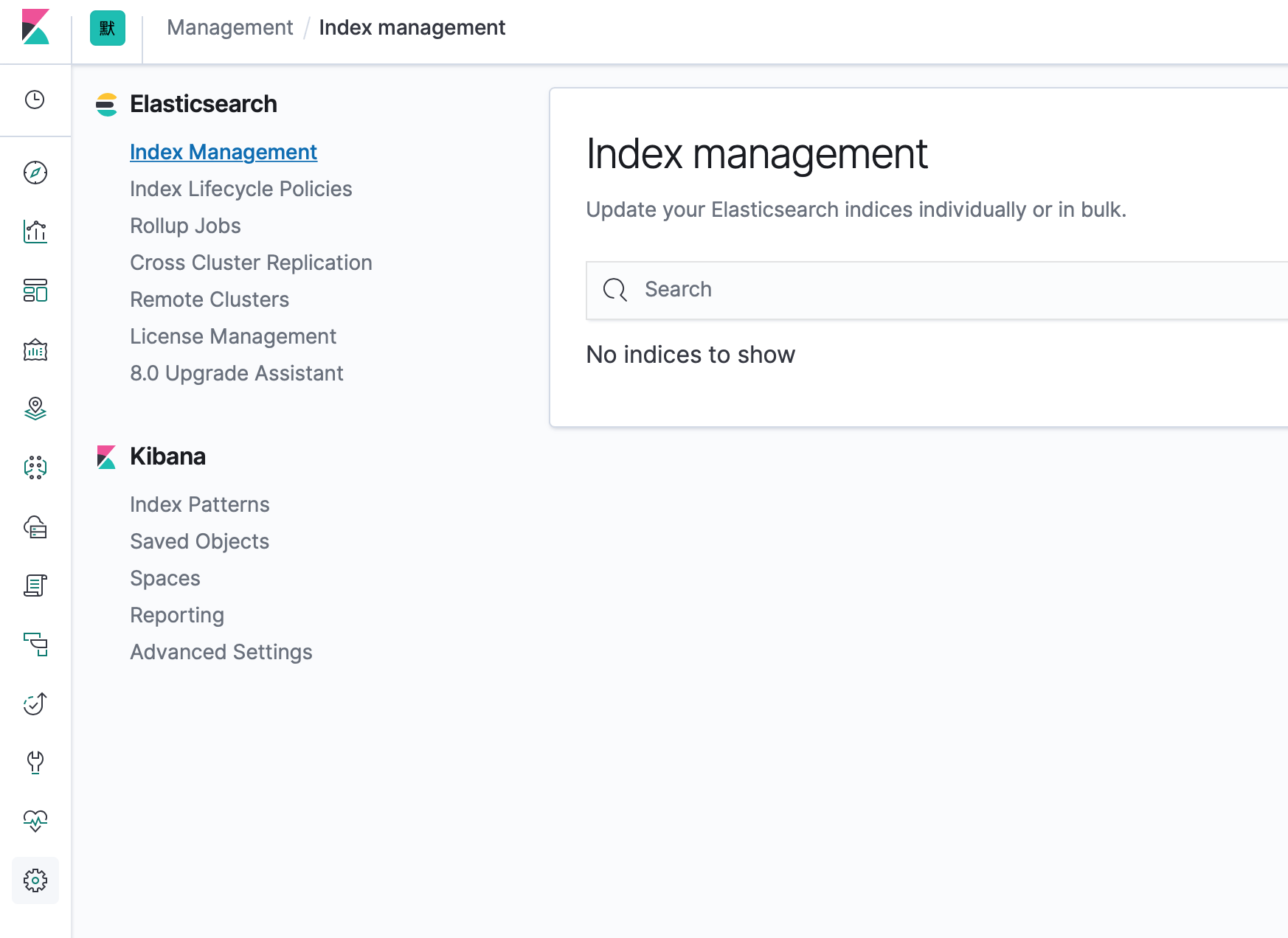
Task: Open Visualize chart icon
Action: pos(35,232)
